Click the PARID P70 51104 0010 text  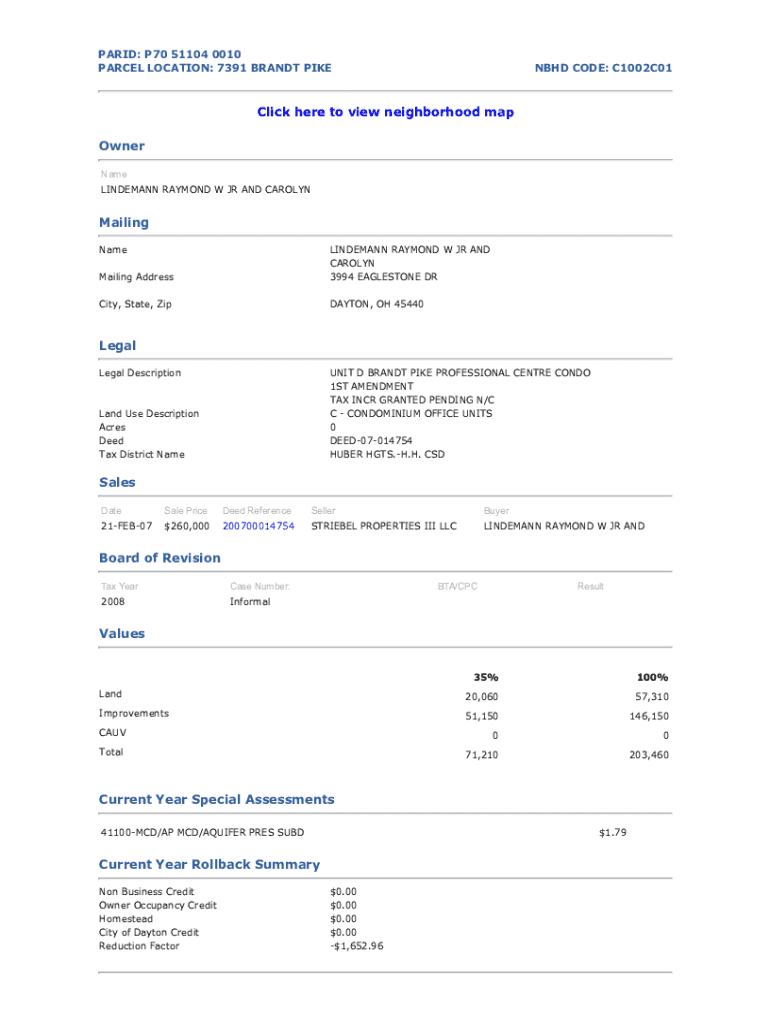coord(169,54)
